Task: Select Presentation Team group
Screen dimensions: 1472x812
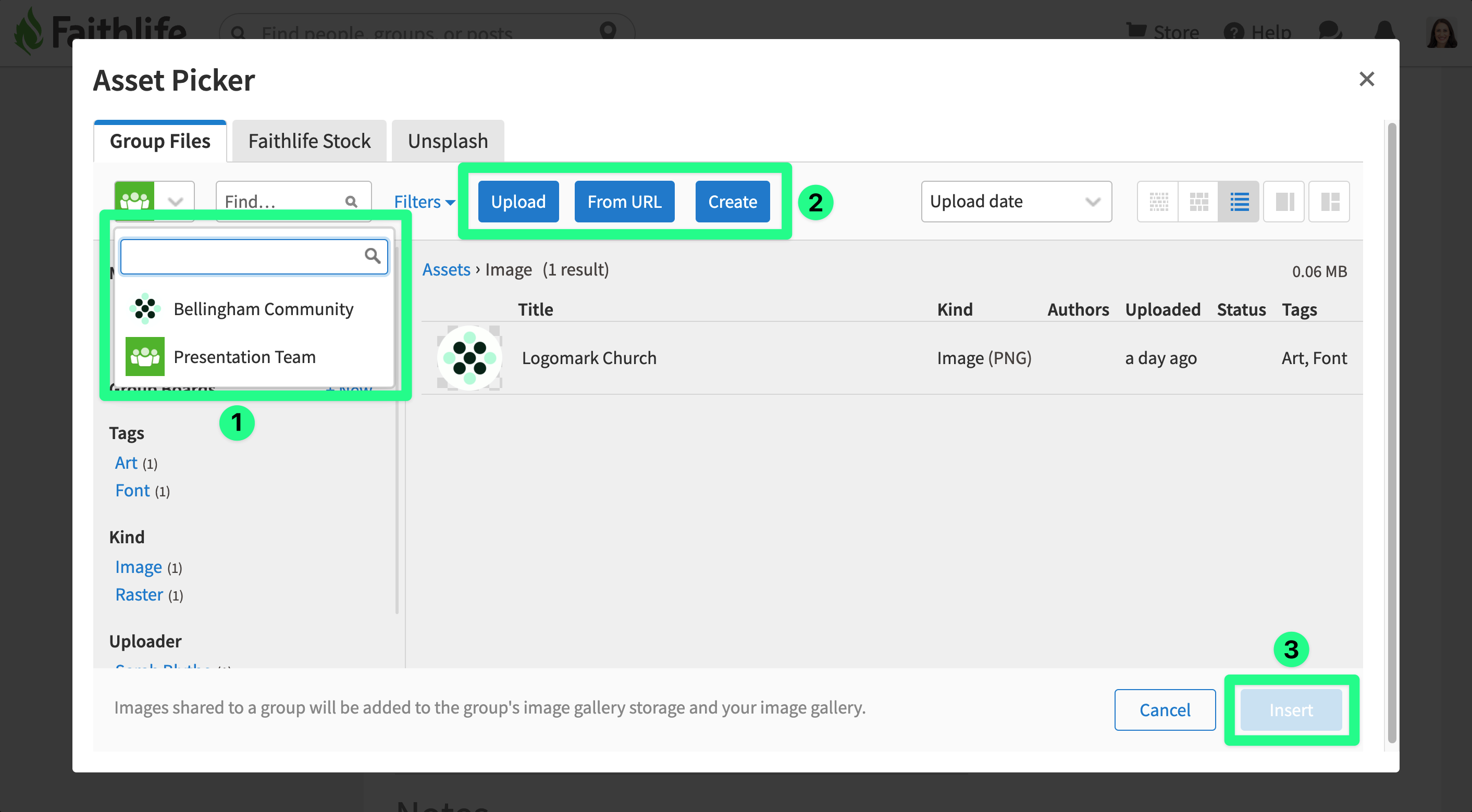Action: tap(244, 357)
